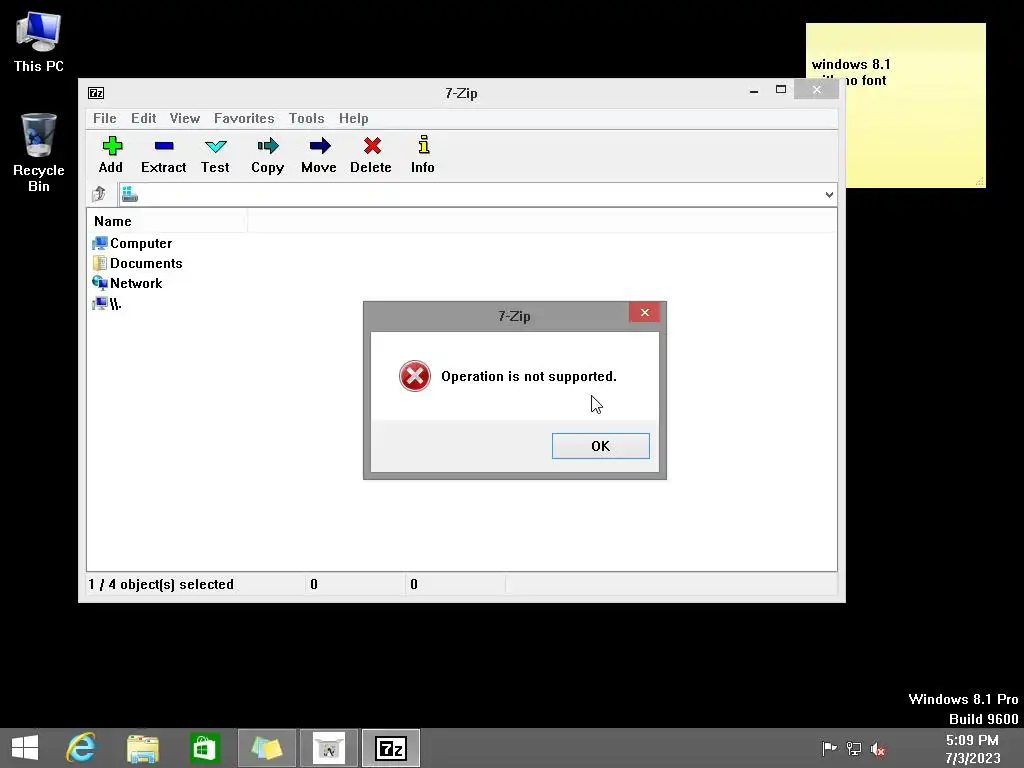
Task: Click the taskbar app left of 7-Zip
Action: pyautogui.click(x=328, y=748)
